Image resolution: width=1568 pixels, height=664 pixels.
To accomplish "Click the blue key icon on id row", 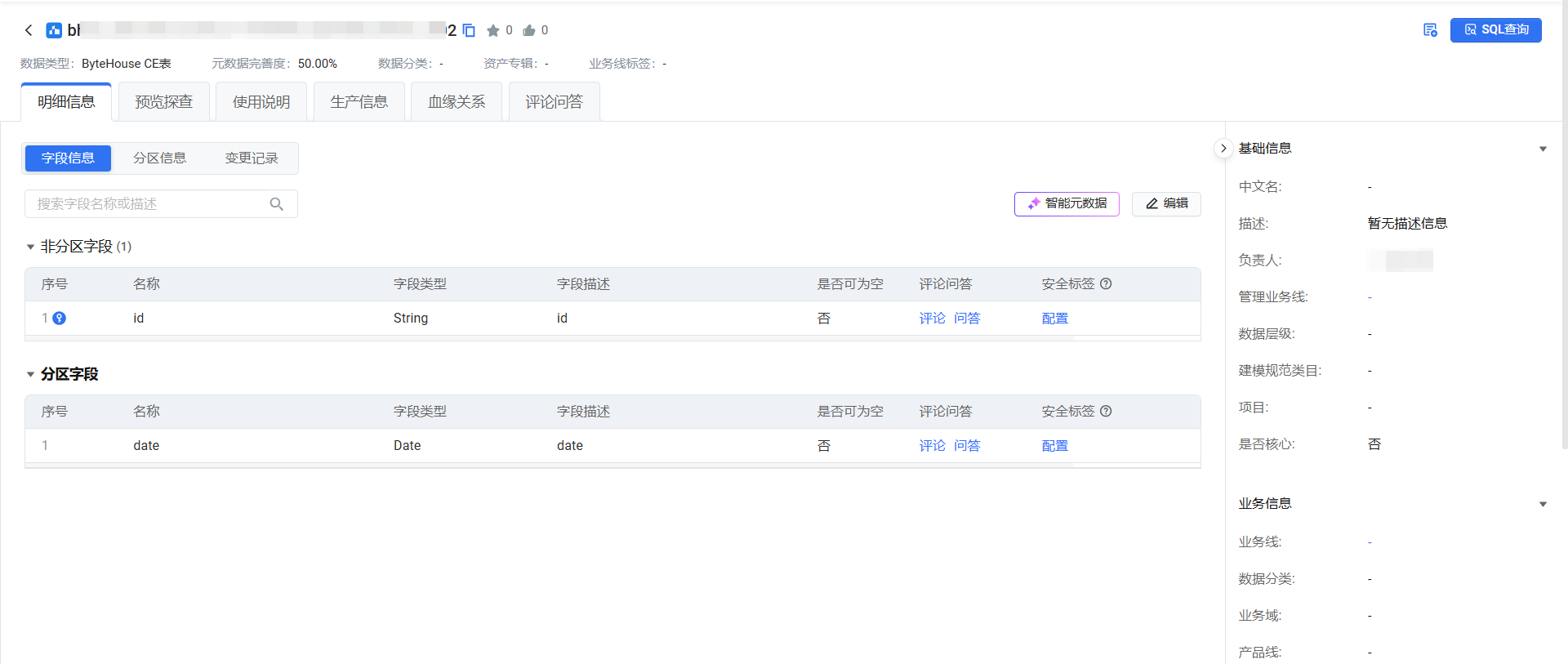I will pyautogui.click(x=60, y=319).
